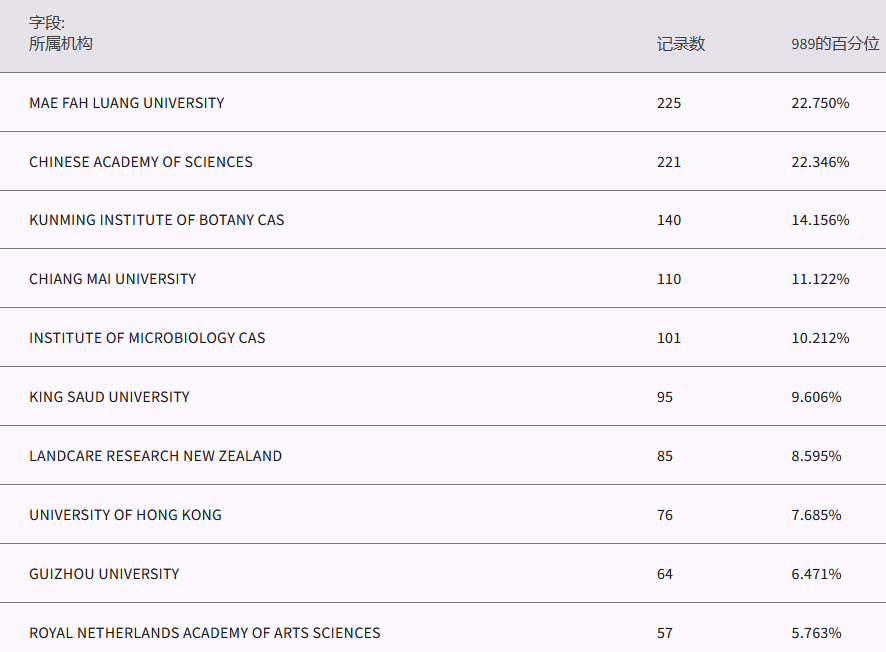
Task: Click the 所属机构 column header
Action: [61, 44]
